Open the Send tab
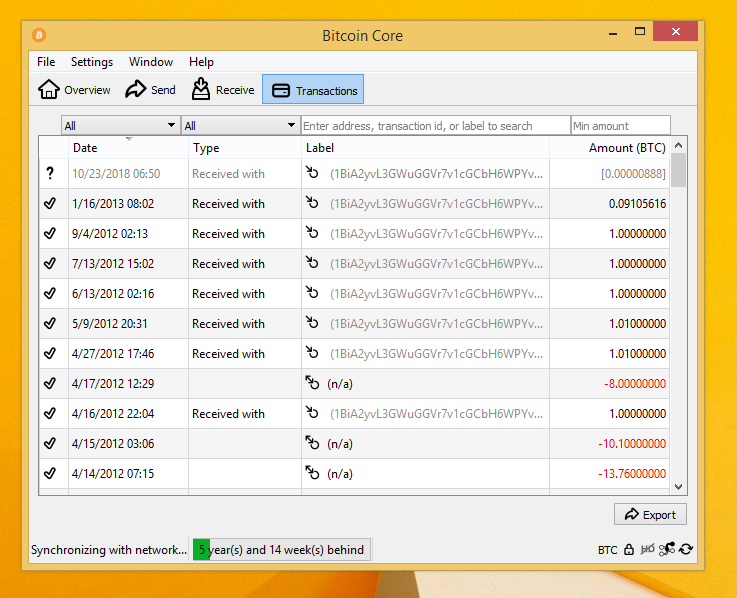 tap(150, 89)
